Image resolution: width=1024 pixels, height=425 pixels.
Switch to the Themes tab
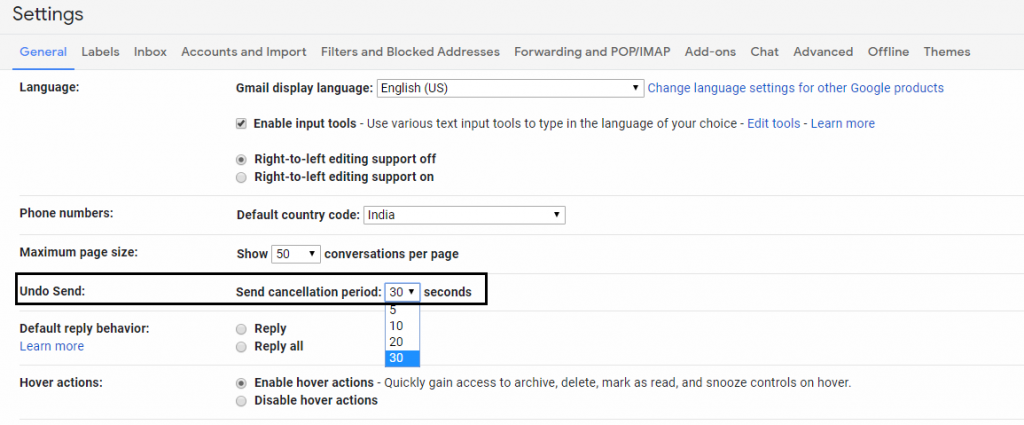(x=947, y=52)
